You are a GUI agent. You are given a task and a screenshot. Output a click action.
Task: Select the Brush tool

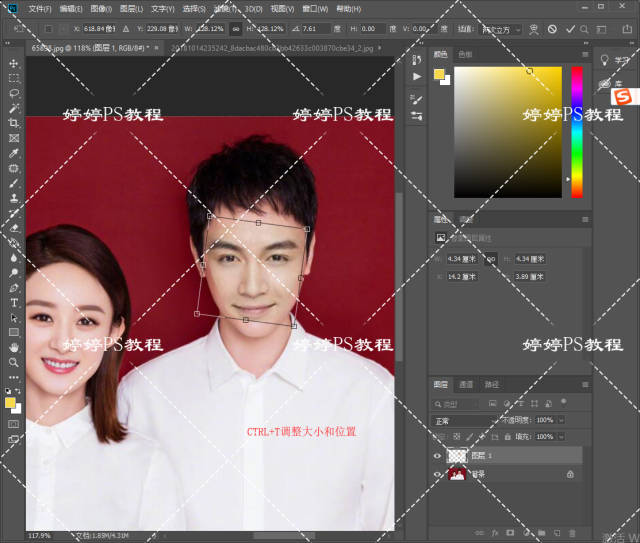tap(14, 183)
